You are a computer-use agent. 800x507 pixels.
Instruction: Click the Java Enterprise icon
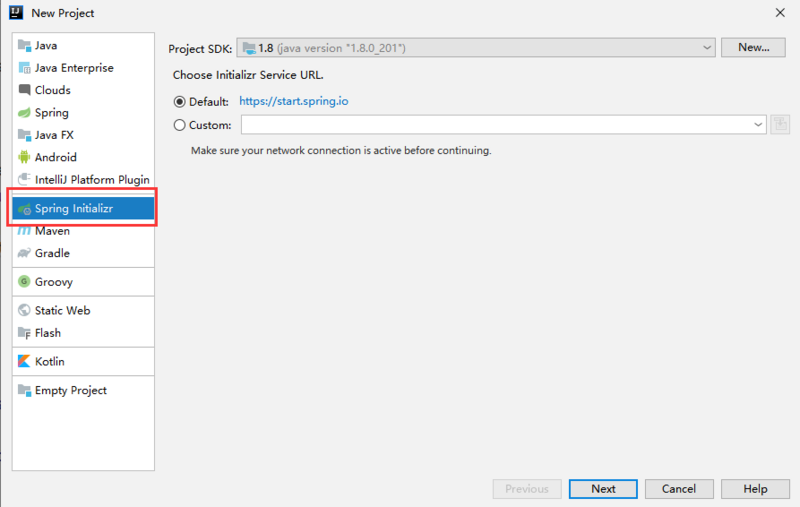pos(24,68)
